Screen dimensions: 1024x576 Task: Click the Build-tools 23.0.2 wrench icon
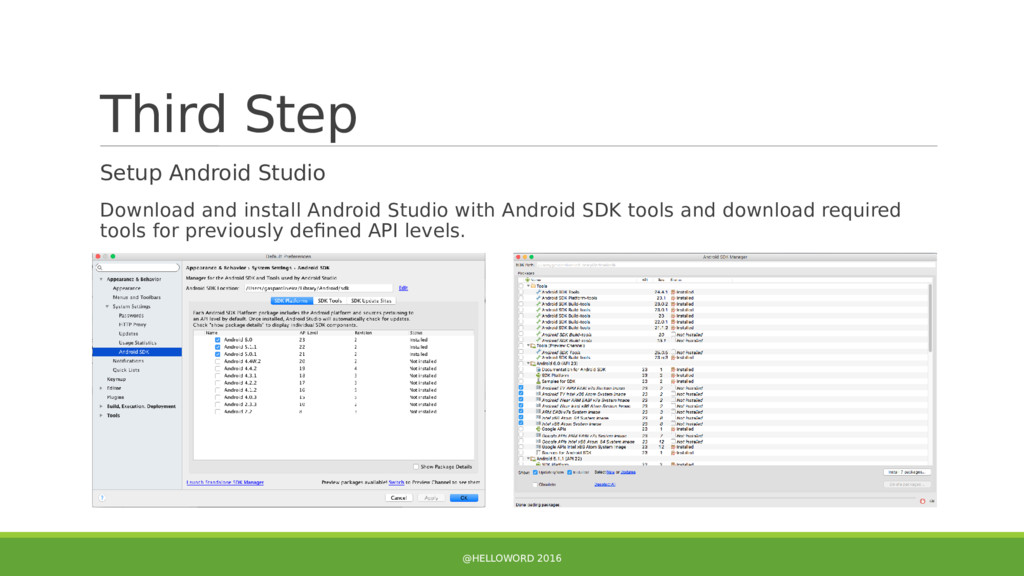click(x=539, y=304)
